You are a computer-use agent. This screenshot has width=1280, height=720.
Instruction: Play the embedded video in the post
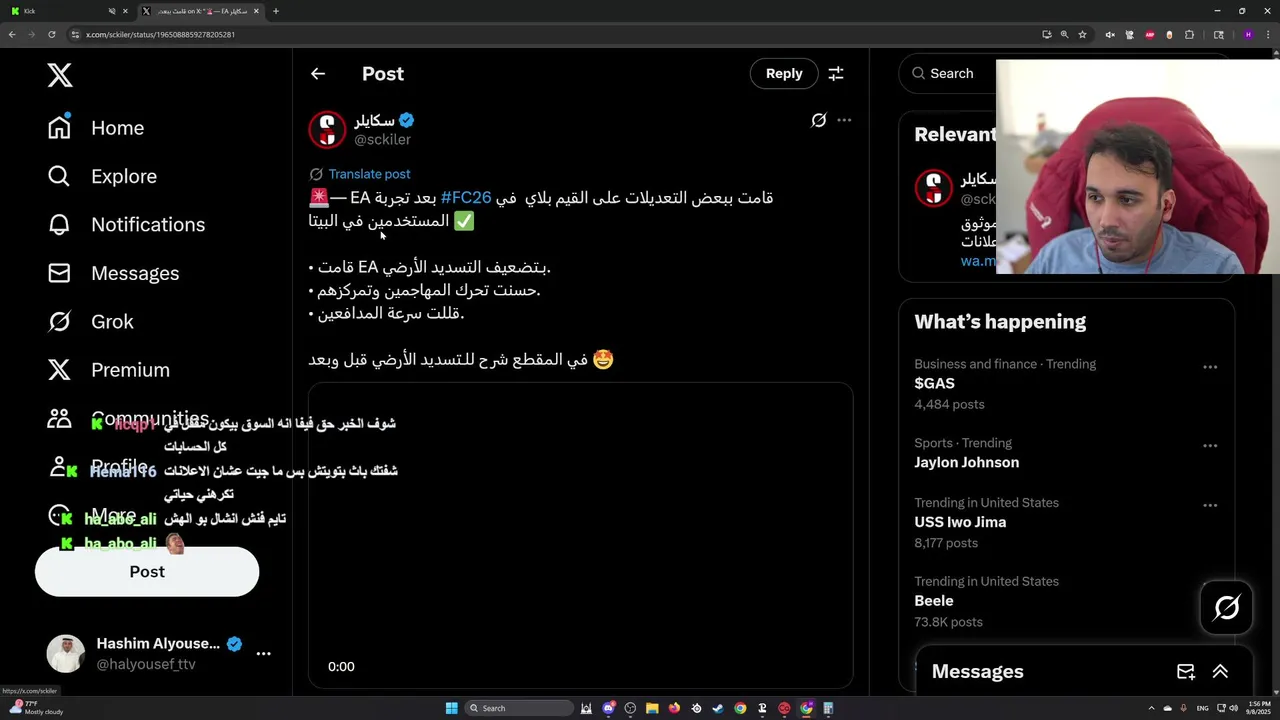pos(580,535)
